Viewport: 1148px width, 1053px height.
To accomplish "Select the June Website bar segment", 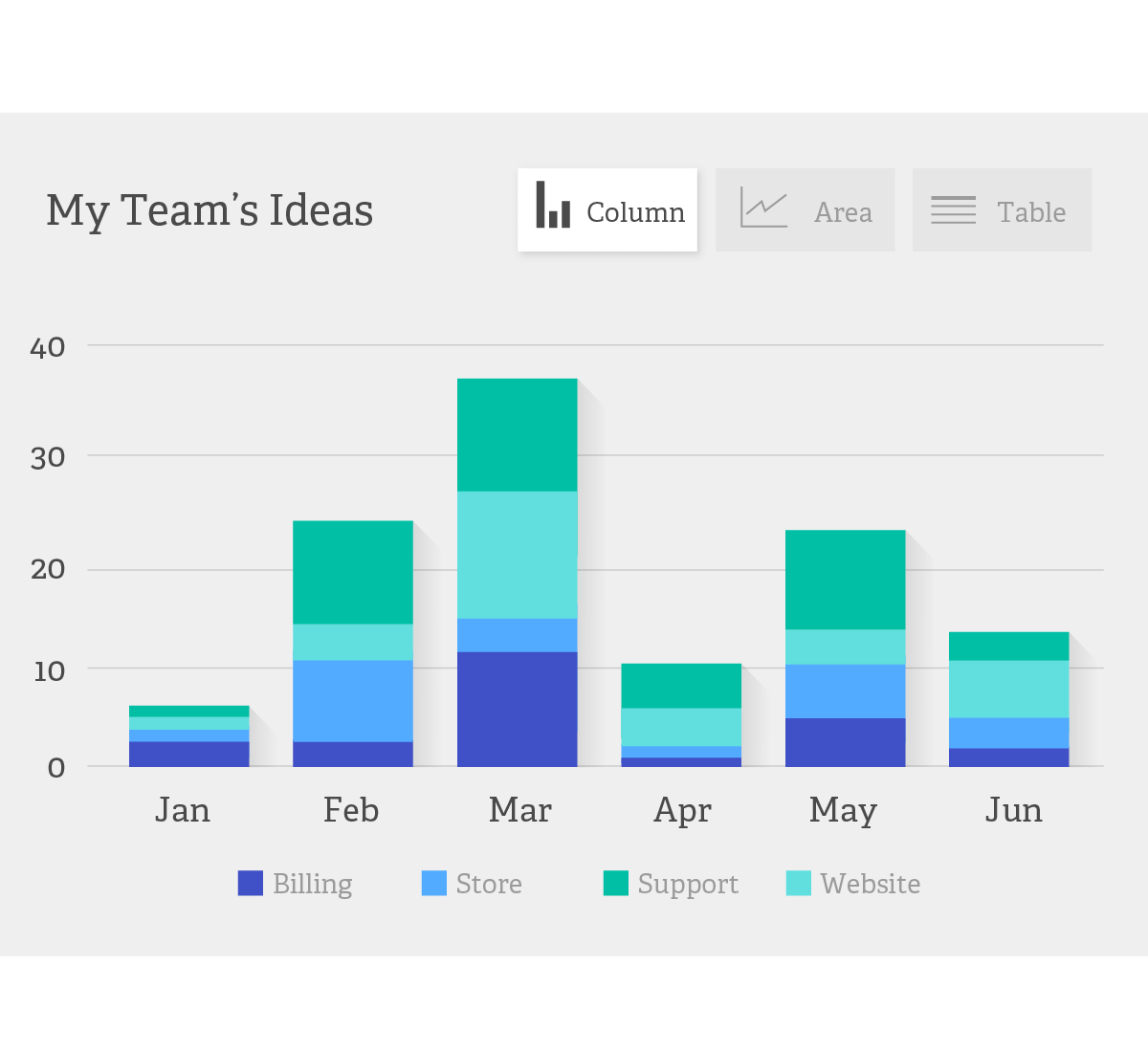I will tap(1009, 689).
